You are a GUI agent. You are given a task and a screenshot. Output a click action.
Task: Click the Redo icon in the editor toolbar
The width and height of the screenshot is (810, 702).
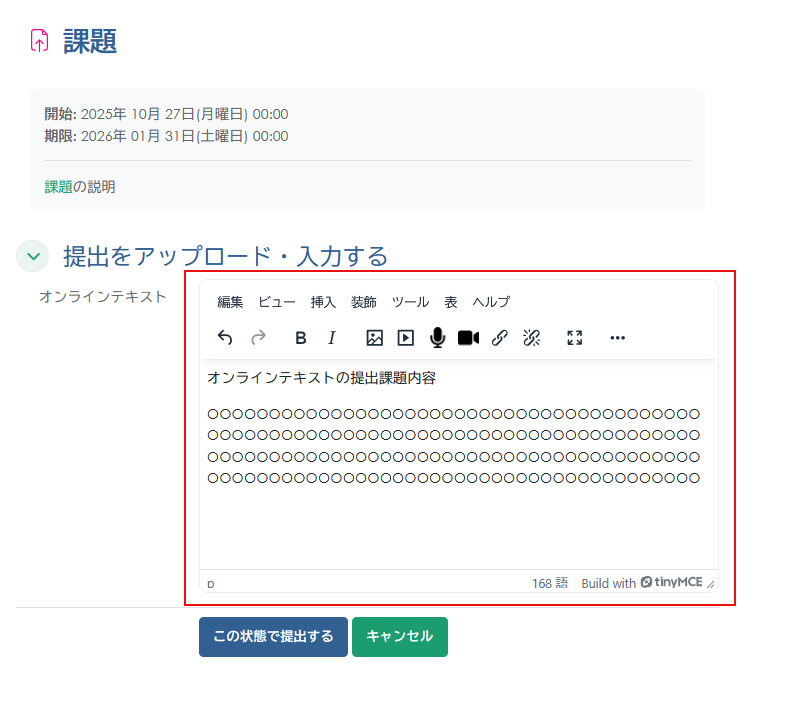pyautogui.click(x=258, y=337)
